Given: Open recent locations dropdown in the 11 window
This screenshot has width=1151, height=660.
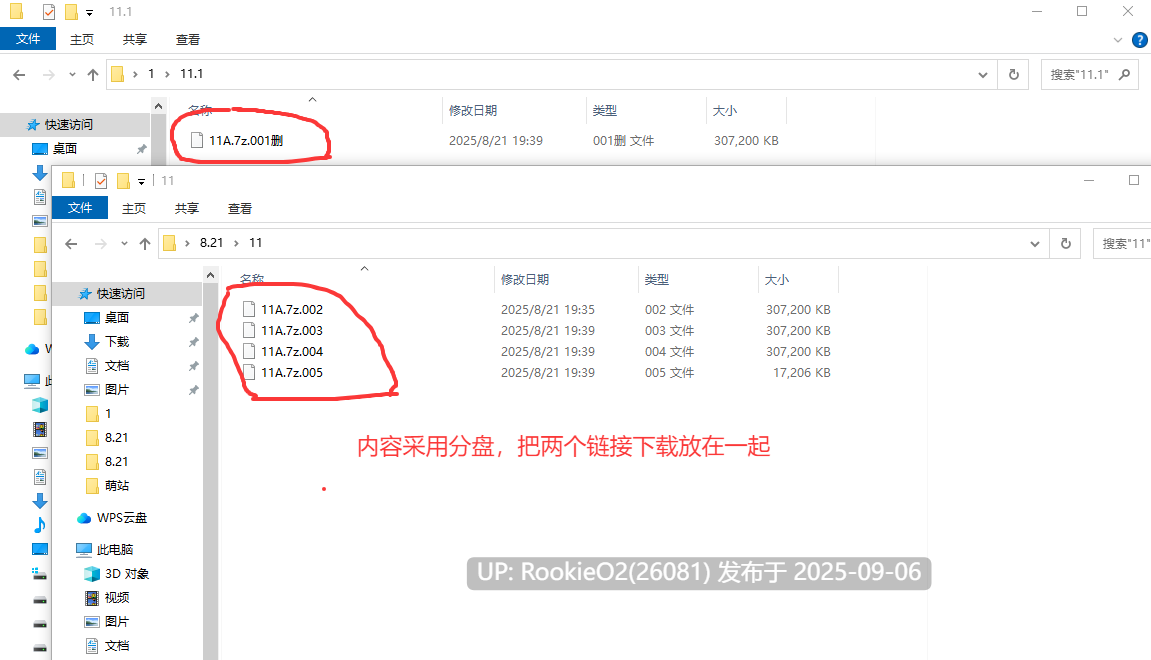Looking at the screenshot, I should coord(124,243).
